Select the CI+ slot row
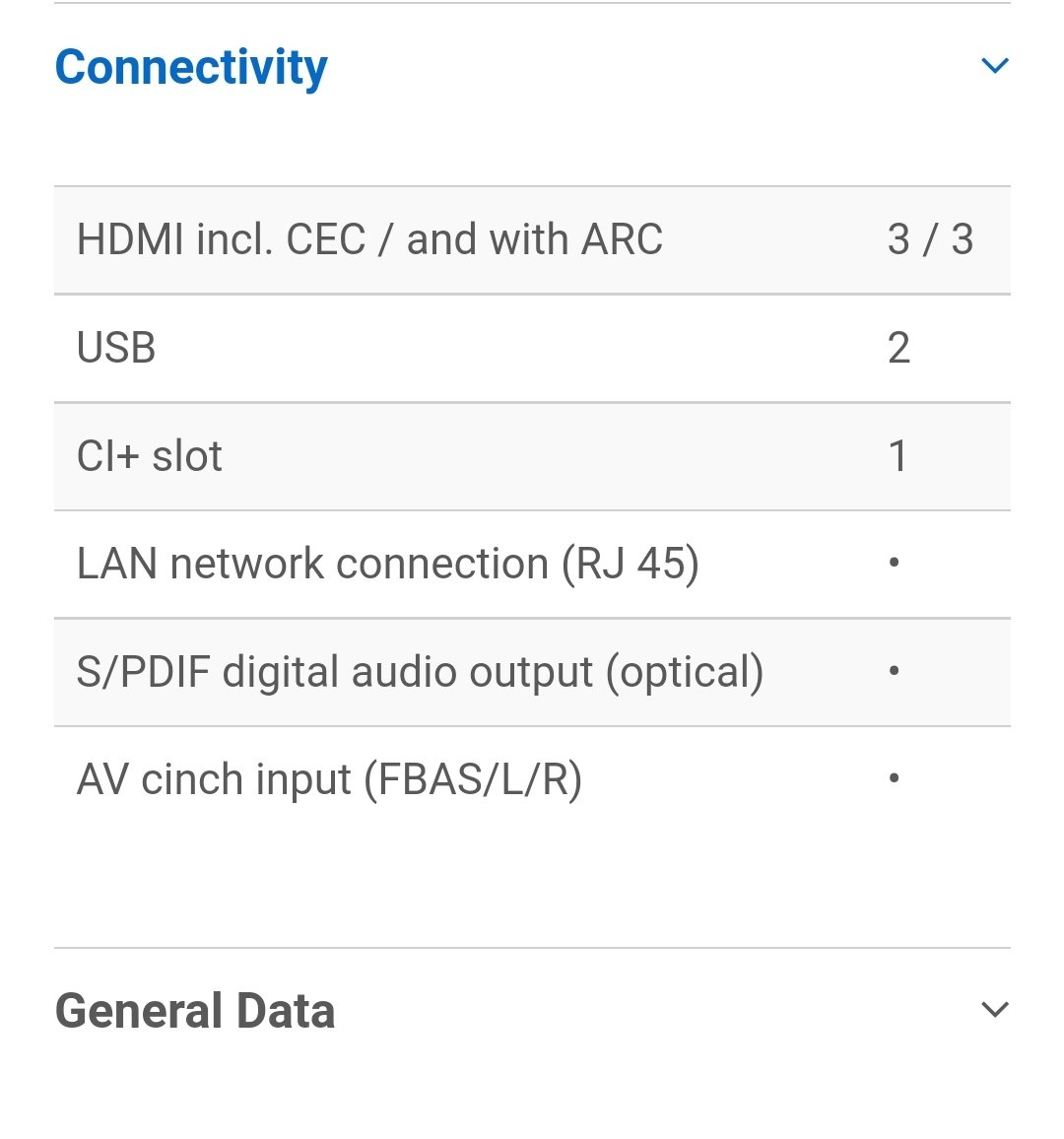This screenshot has height=1139, width=1064. click(x=532, y=456)
